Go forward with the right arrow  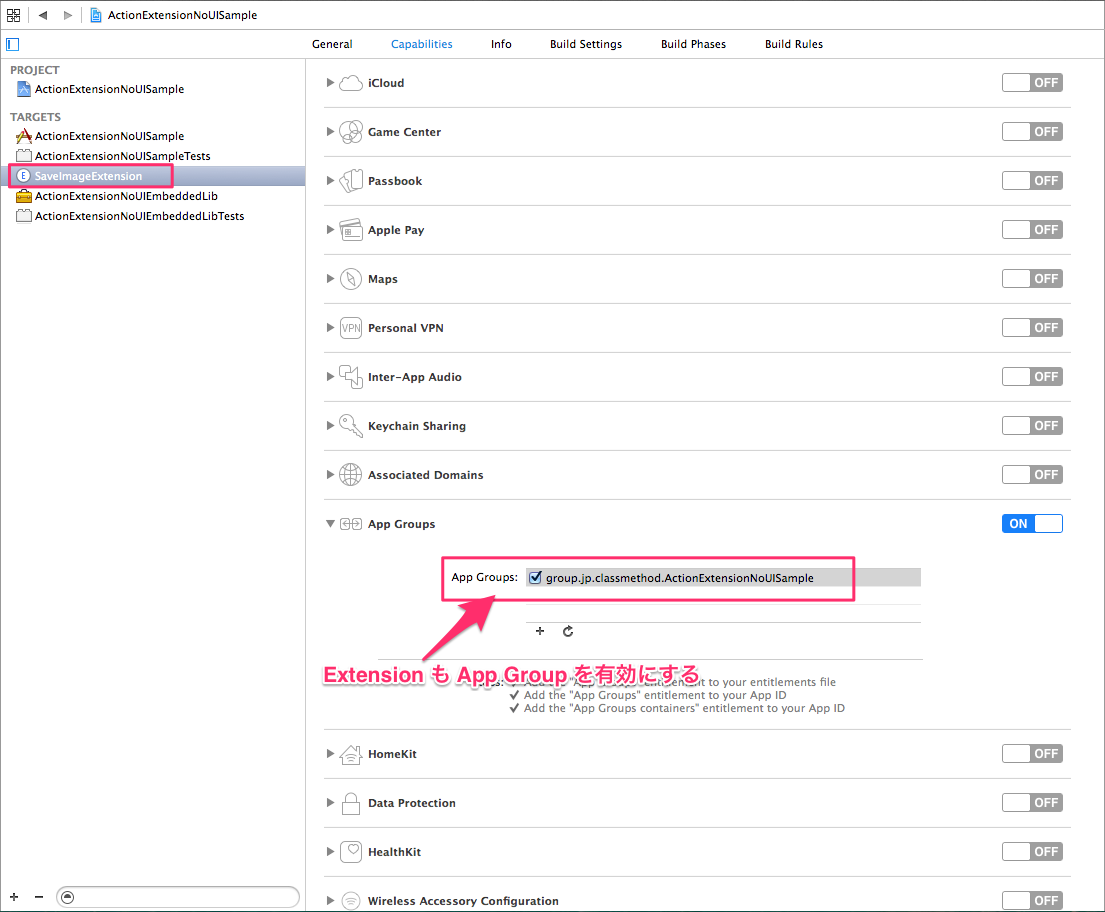pyautogui.click(x=68, y=15)
